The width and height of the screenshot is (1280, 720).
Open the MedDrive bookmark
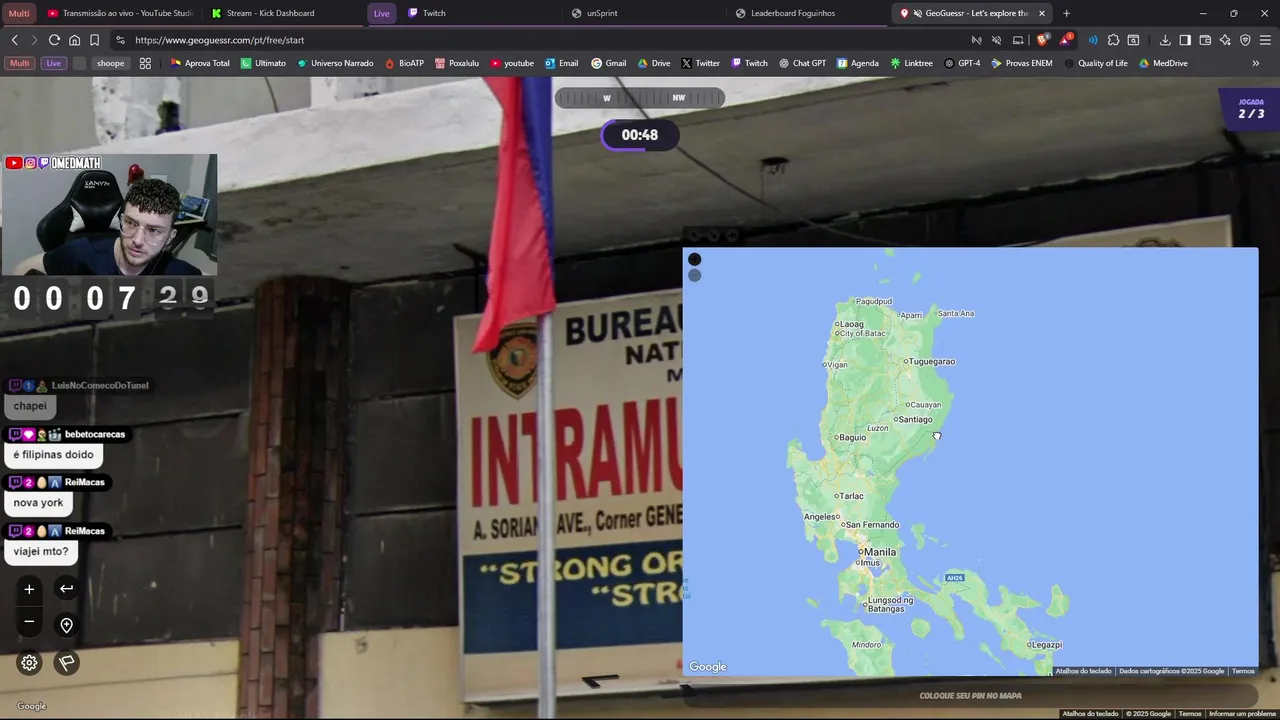point(1163,63)
